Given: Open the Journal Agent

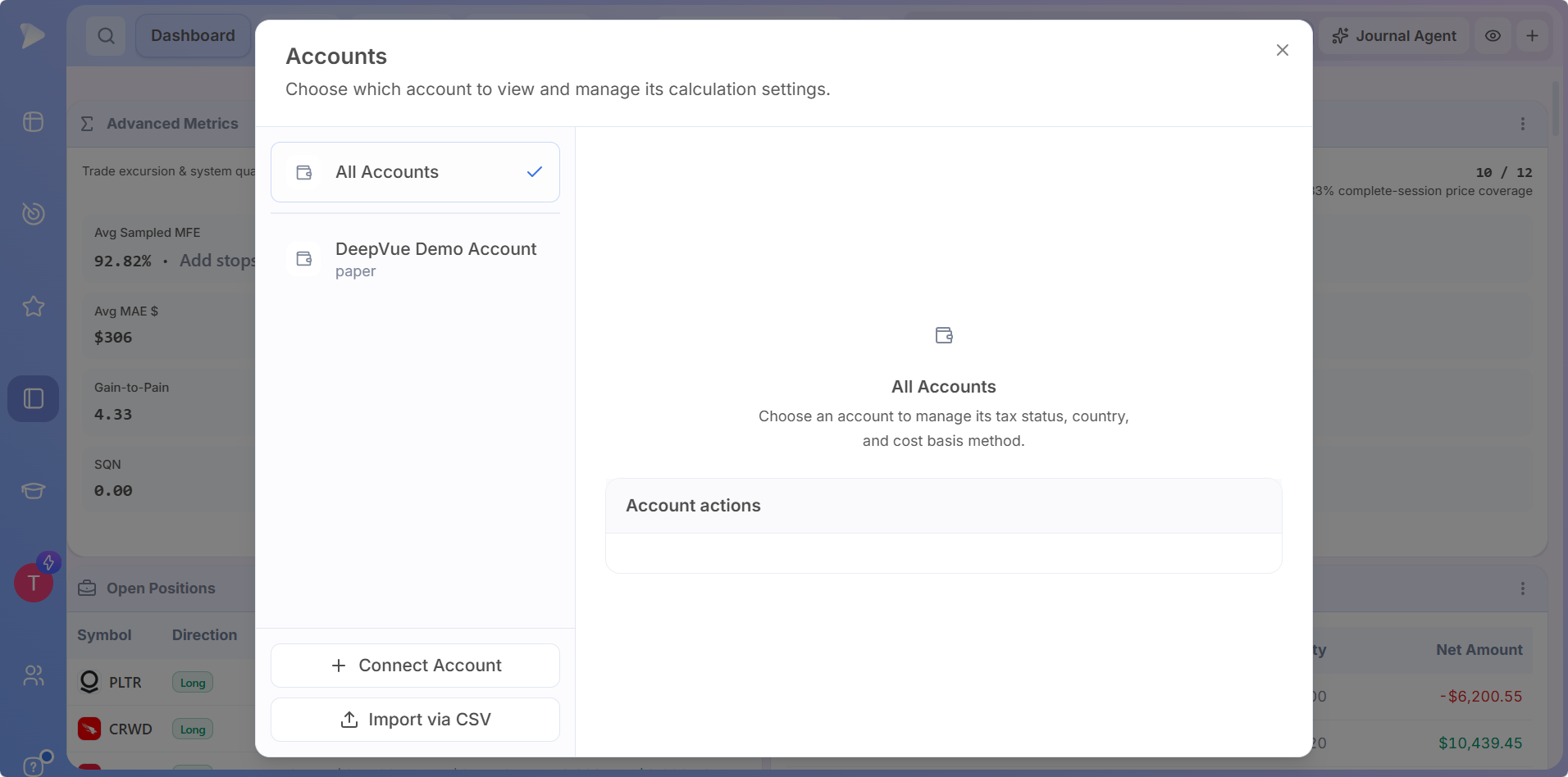Looking at the screenshot, I should pyautogui.click(x=1394, y=35).
